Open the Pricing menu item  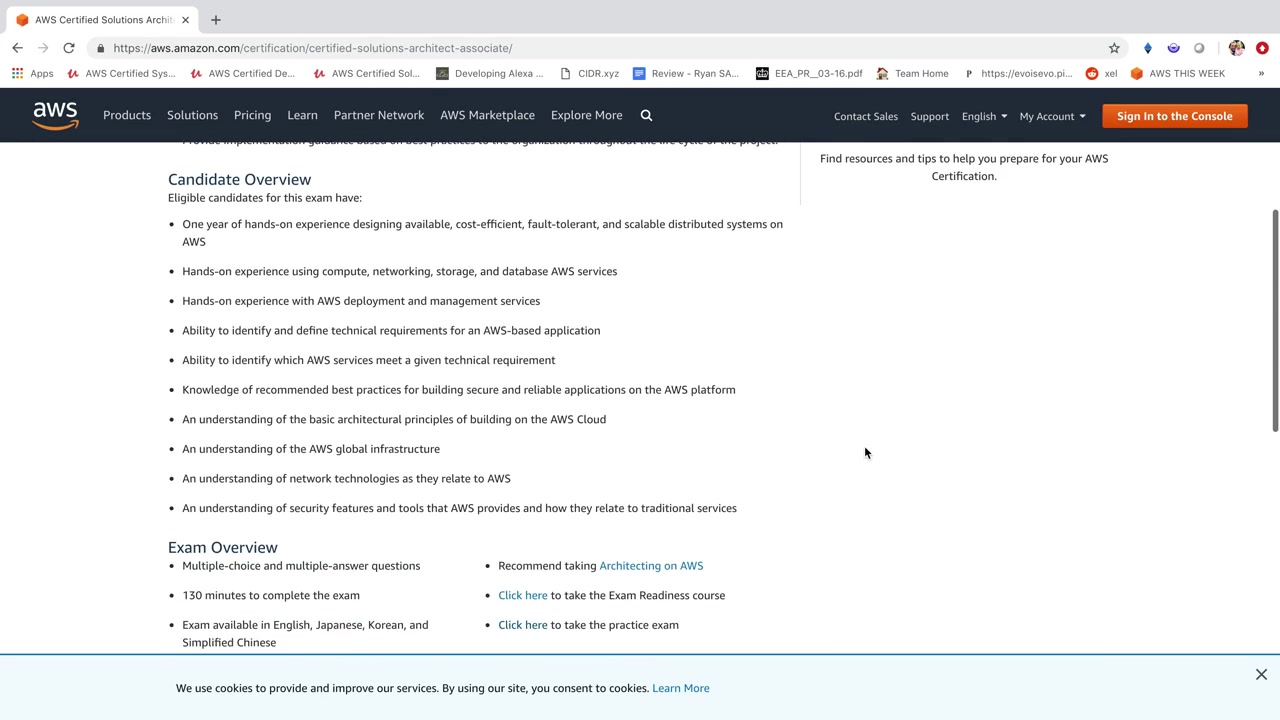click(252, 115)
